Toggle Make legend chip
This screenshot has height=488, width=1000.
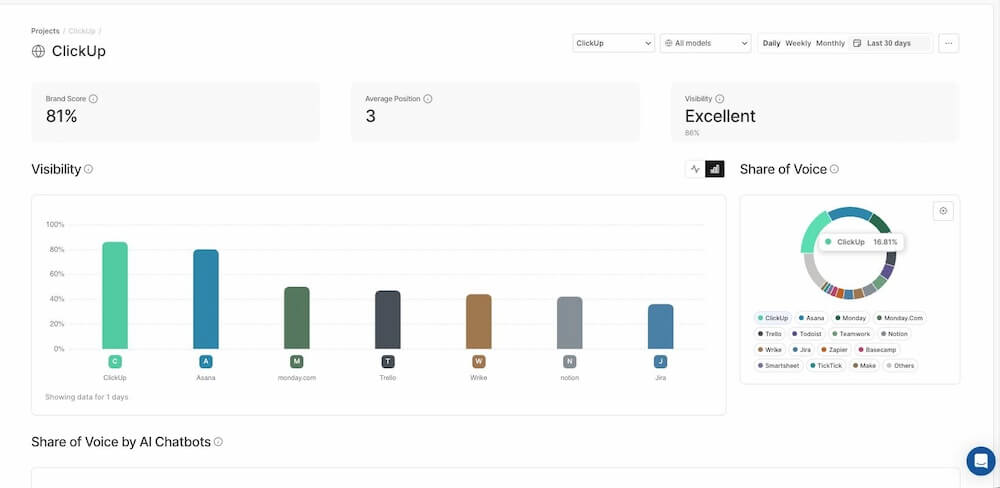[864, 366]
